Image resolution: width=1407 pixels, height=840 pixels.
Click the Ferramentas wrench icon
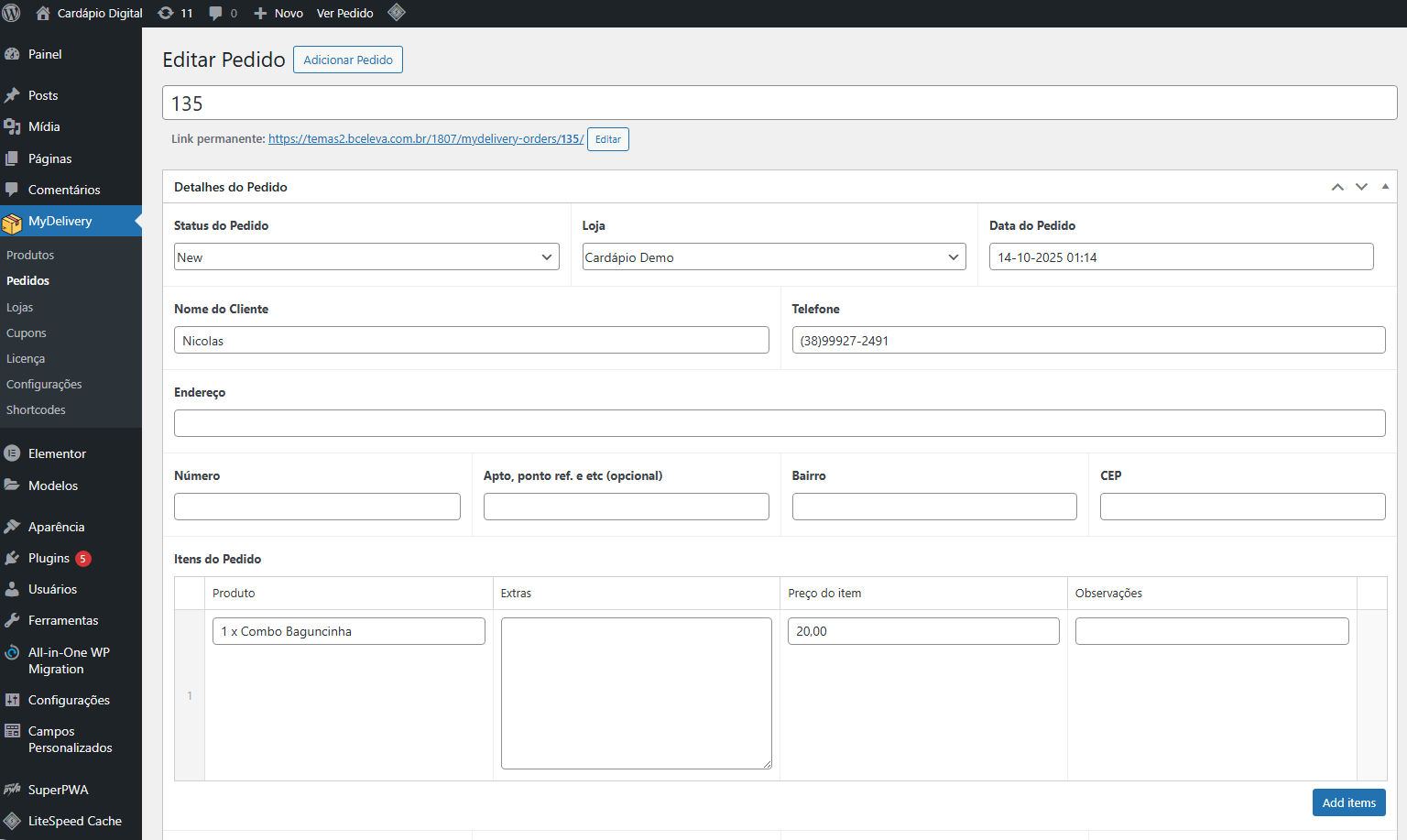(x=12, y=620)
